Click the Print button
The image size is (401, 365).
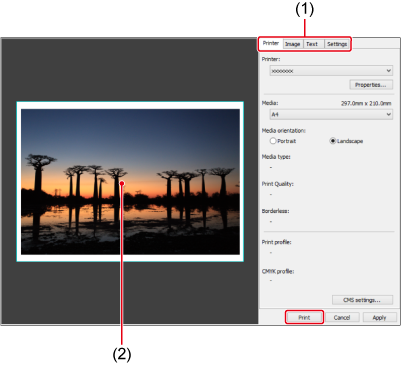304,317
